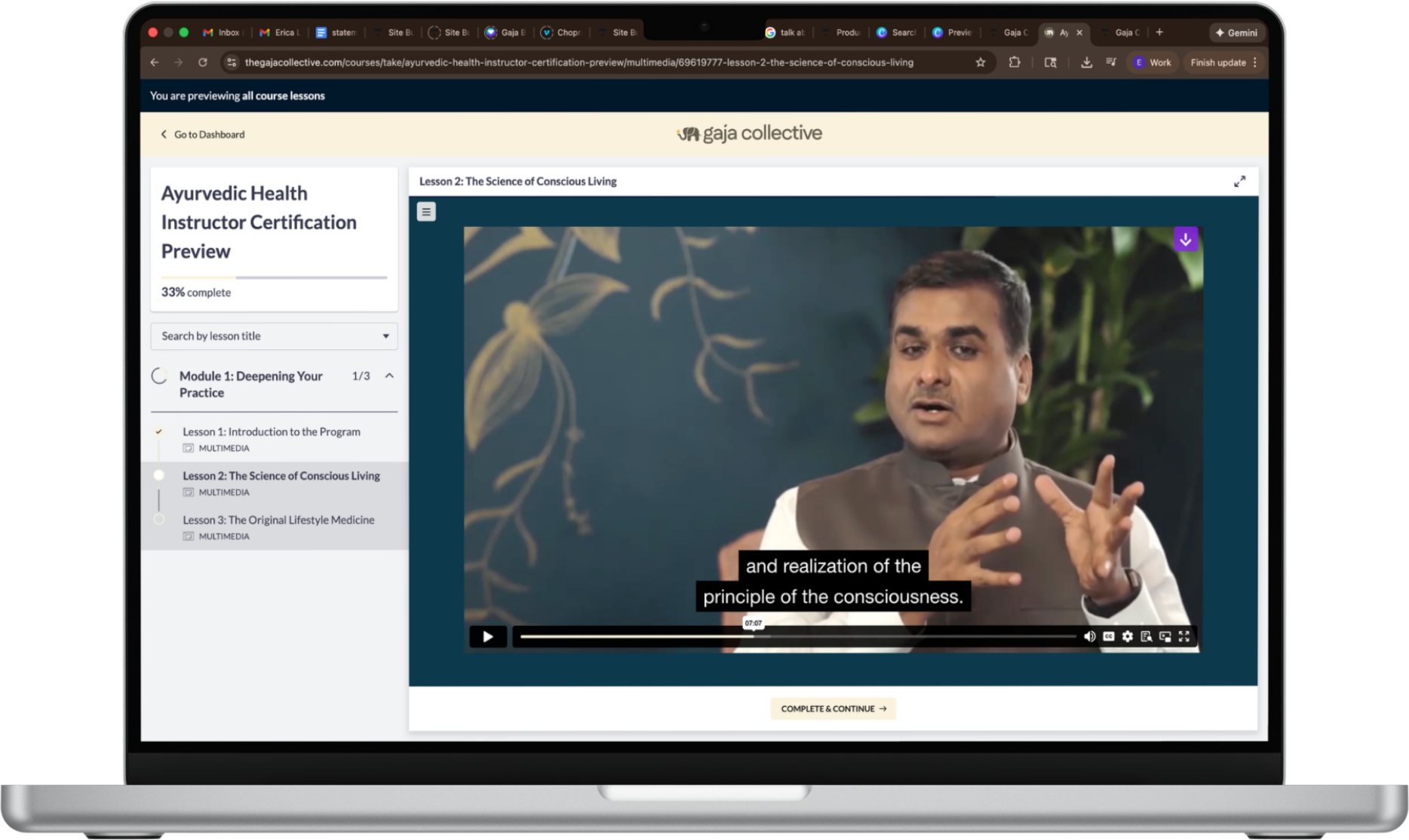Expand lesson panel to full width
The width and height of the screenshot is (1409, 840).
pos(1239,182)
